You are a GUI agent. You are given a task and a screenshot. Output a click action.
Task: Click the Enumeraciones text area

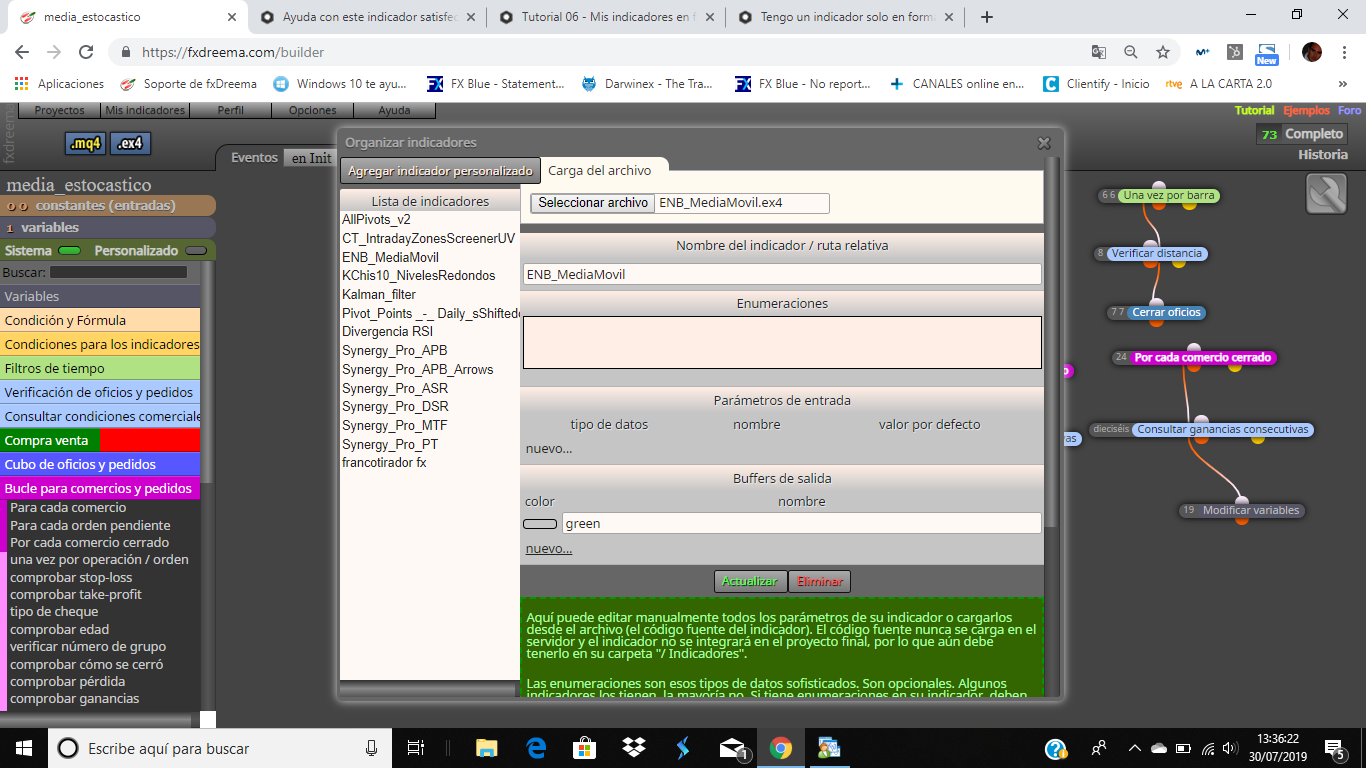[x=782, y=343]
